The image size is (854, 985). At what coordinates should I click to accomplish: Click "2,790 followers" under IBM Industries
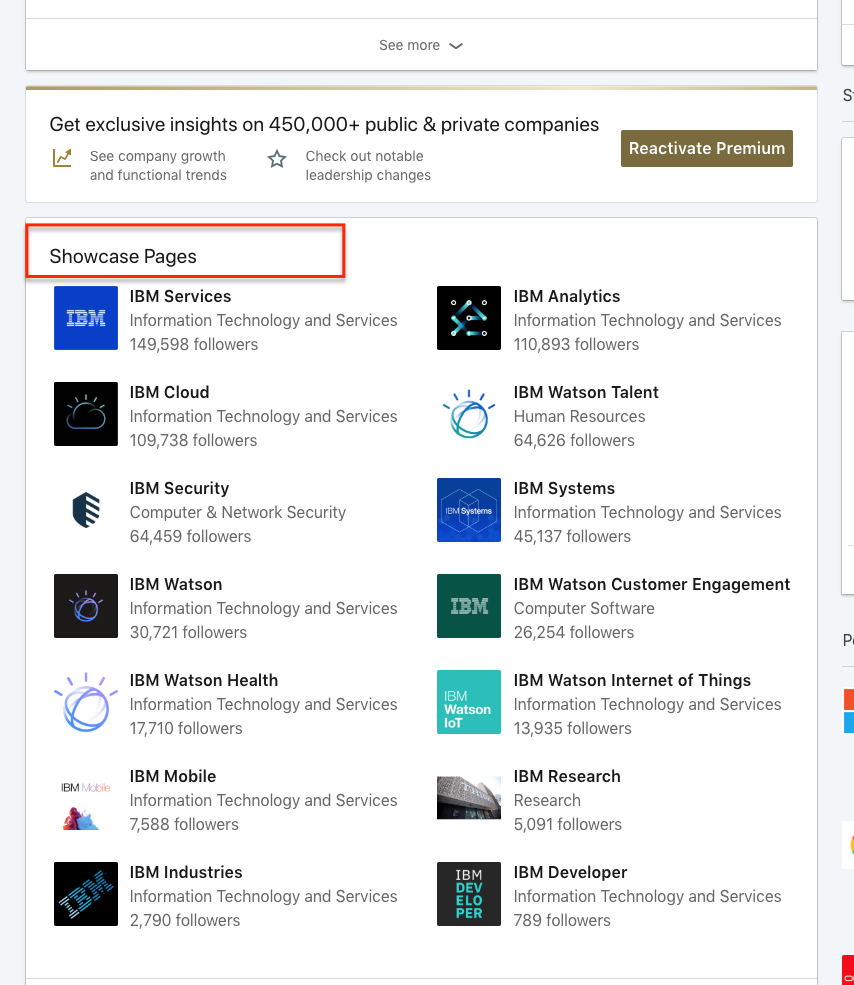pyautogui.click(x=185, y=922)
